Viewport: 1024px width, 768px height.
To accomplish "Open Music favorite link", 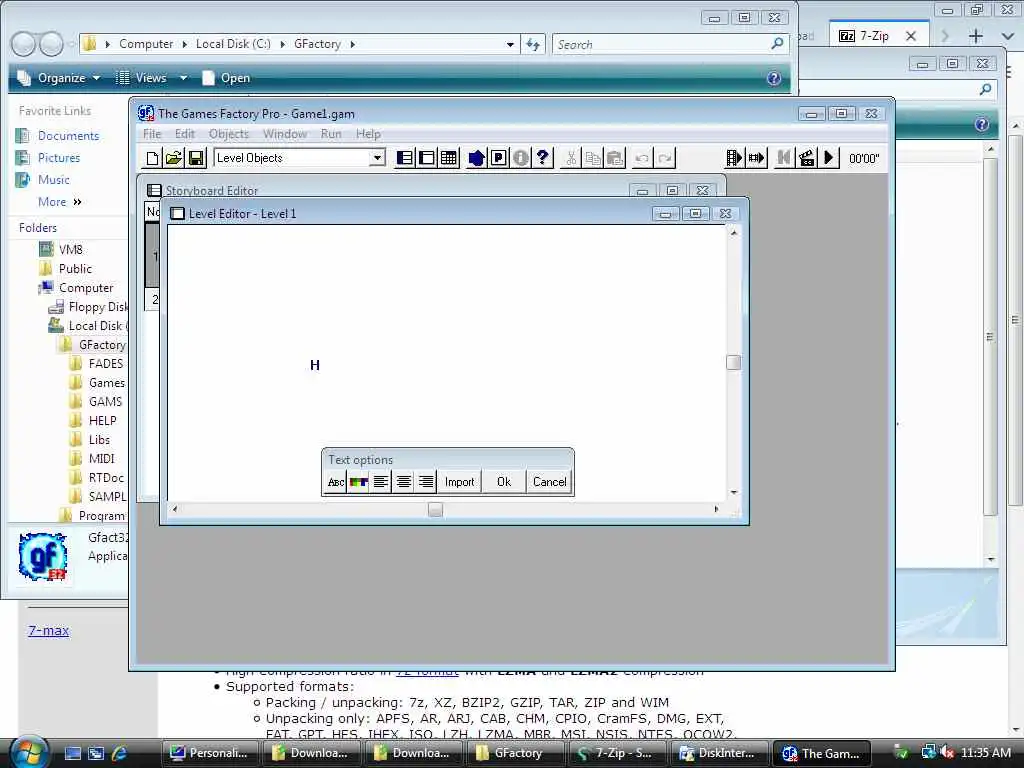I will (x=54, y=180).
